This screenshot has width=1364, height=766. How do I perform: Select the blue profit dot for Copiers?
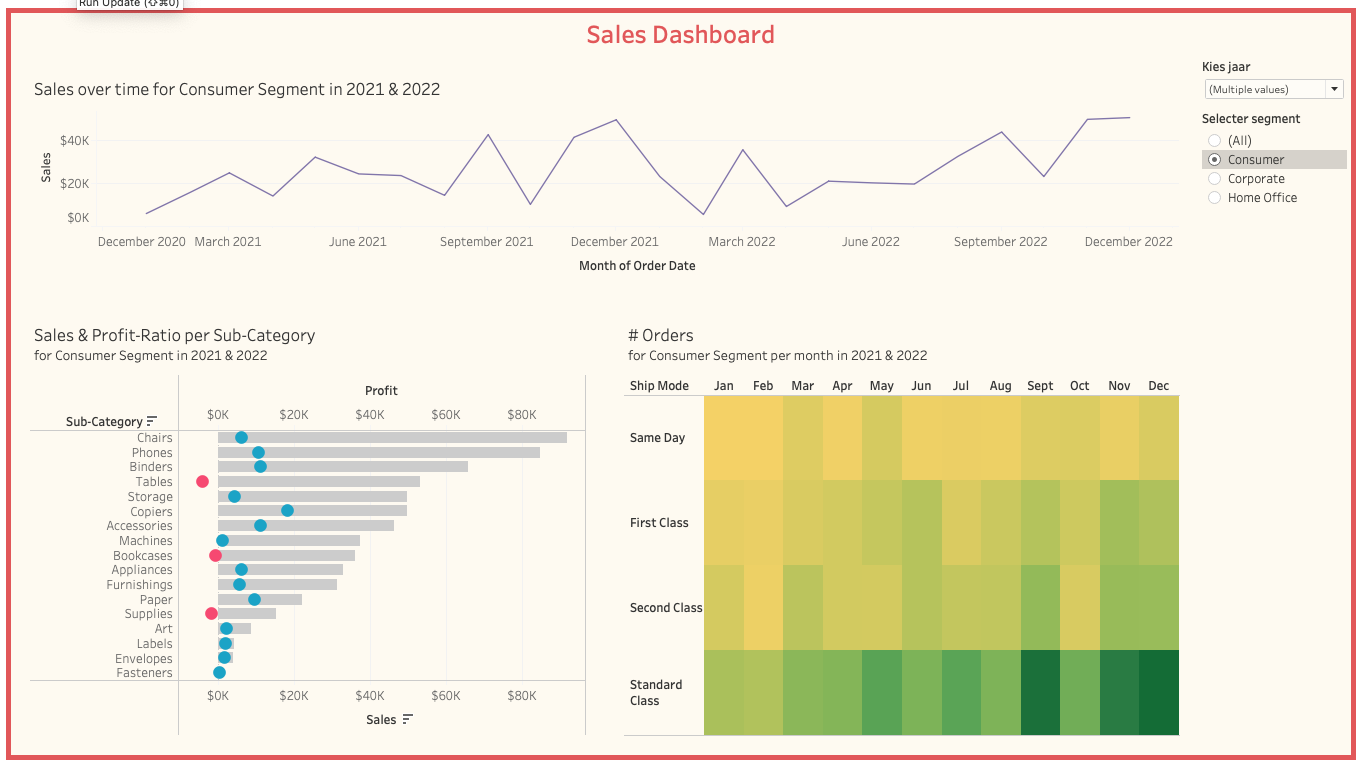point(287,511)
